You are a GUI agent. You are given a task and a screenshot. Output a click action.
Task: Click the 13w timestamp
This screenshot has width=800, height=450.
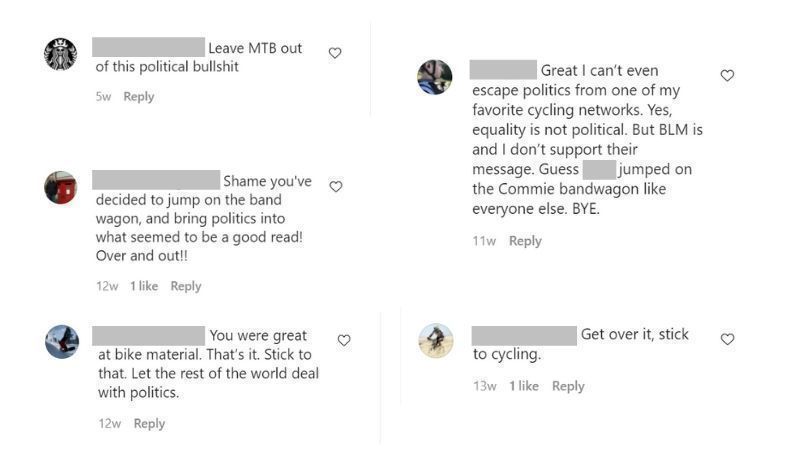pyautogui.click(x=485, y=386)
